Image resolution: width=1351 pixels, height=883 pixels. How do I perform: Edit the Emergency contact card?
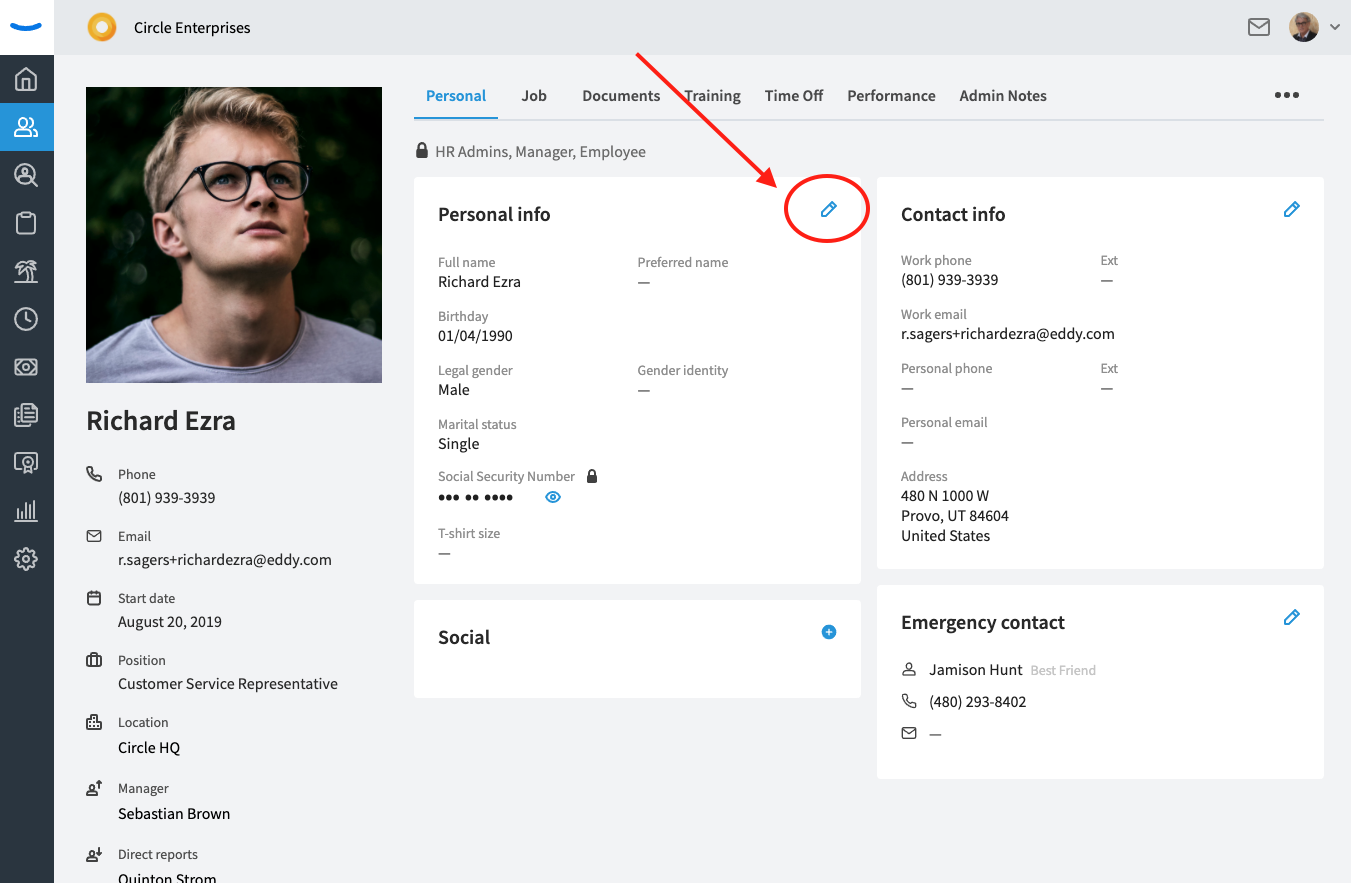tap(1291, 617)
